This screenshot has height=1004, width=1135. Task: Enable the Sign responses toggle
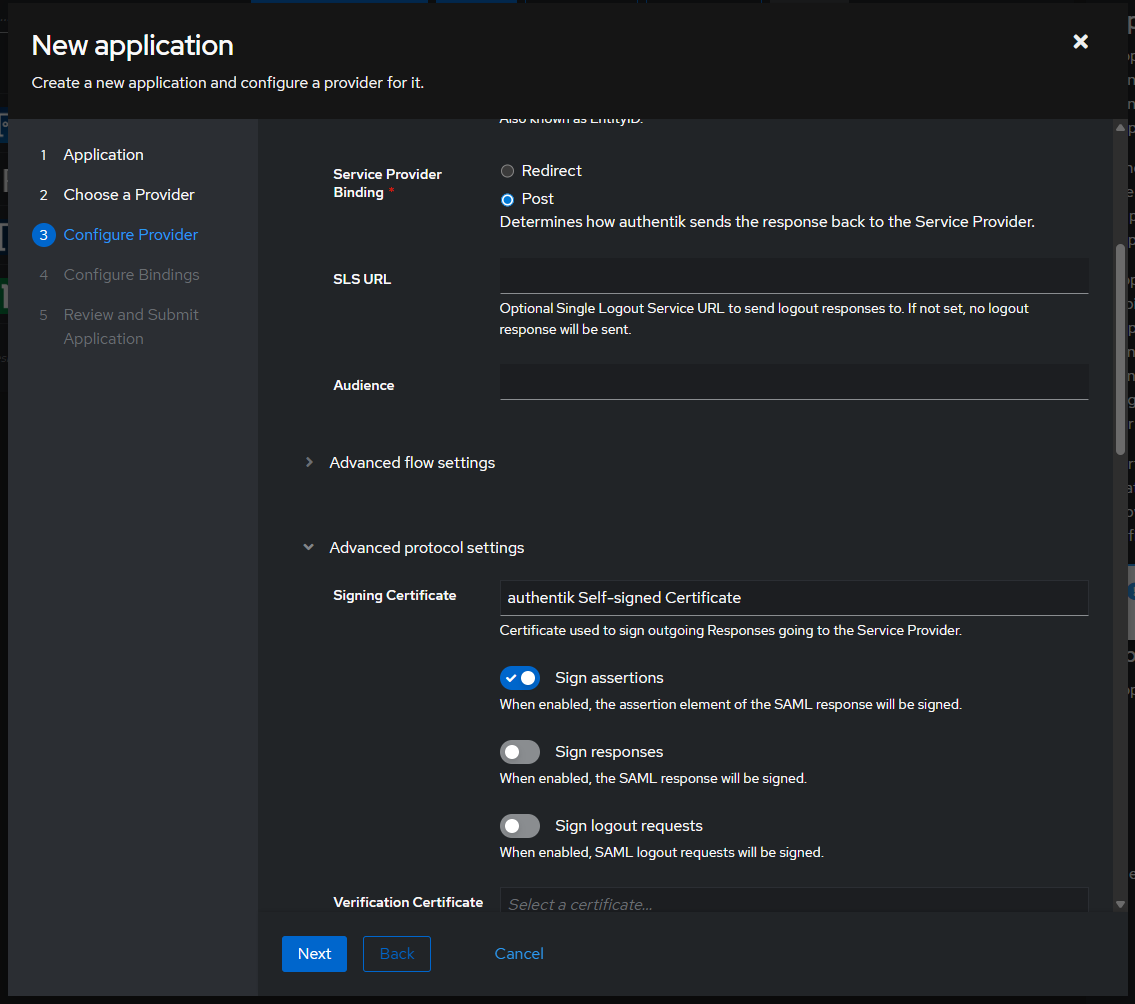tap(519, 751)
